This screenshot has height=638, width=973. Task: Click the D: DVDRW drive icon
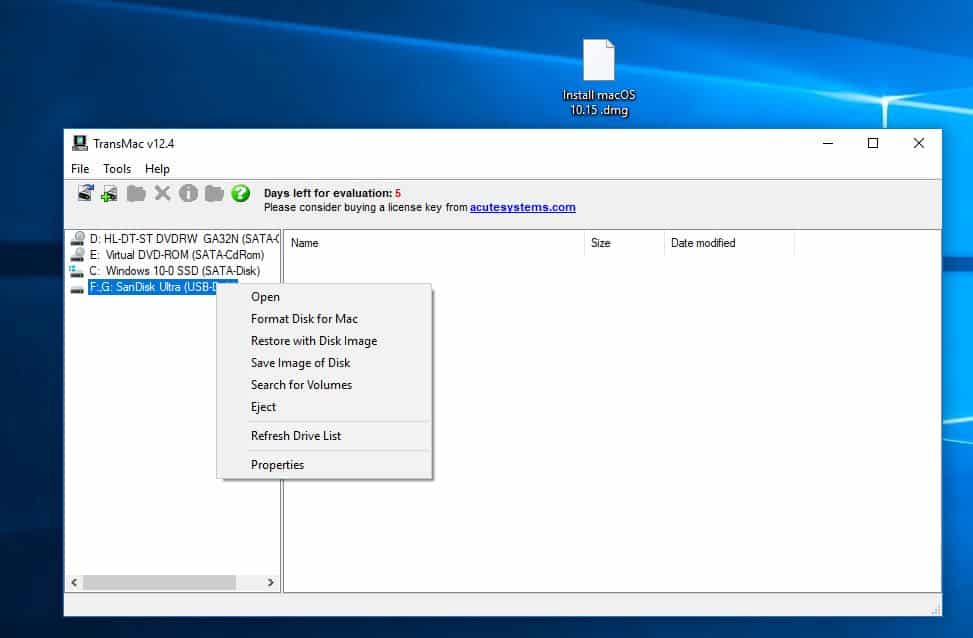(x=78, y=238)
